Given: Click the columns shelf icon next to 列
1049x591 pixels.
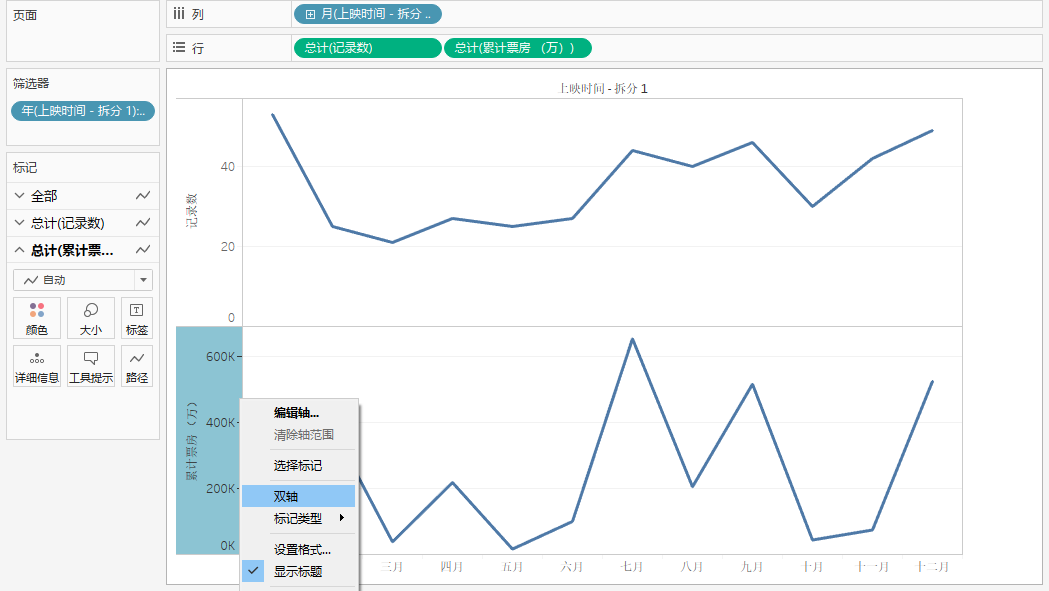Looking at the screenshot, I should (179, 13).
